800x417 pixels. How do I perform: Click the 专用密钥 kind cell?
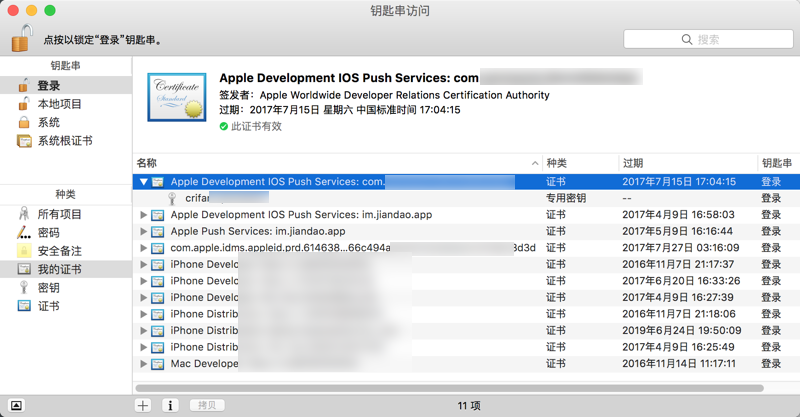tap(566, 198)
